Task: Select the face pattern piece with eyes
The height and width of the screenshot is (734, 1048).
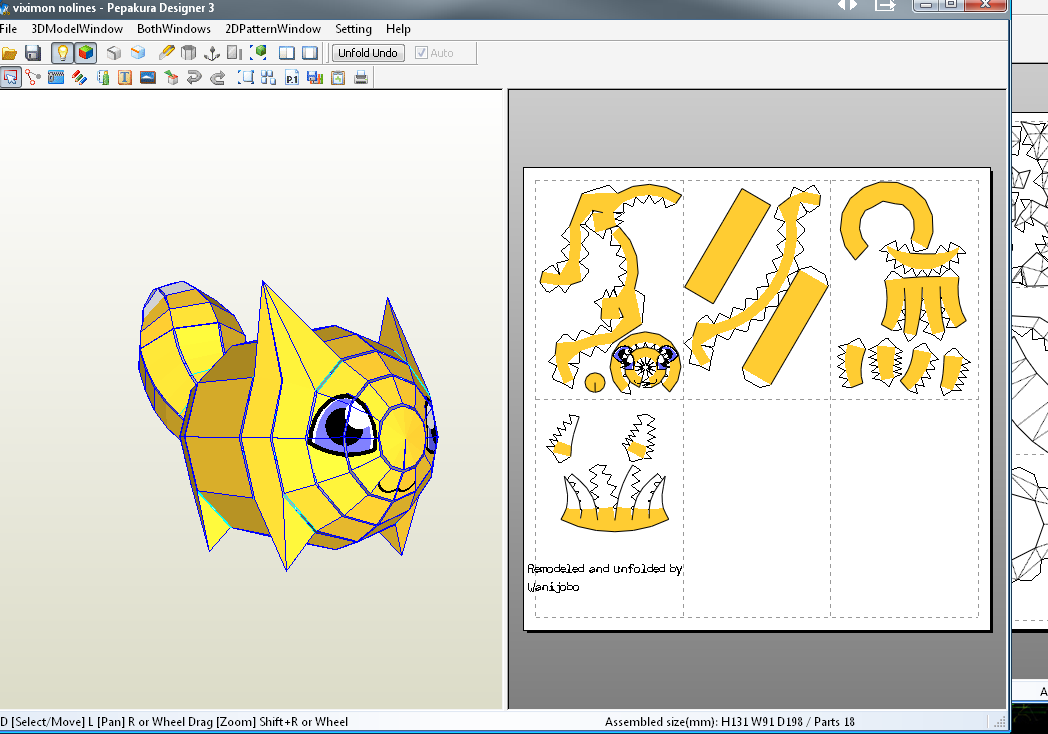Action: click(645, 362)
